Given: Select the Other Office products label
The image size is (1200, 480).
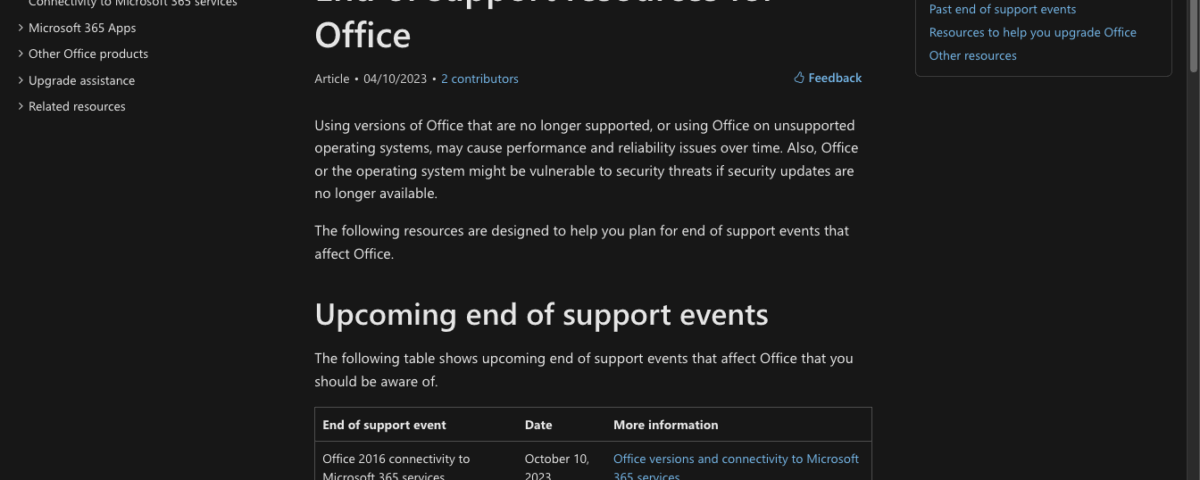Looking at the screenshot, I should click(88, 54).
